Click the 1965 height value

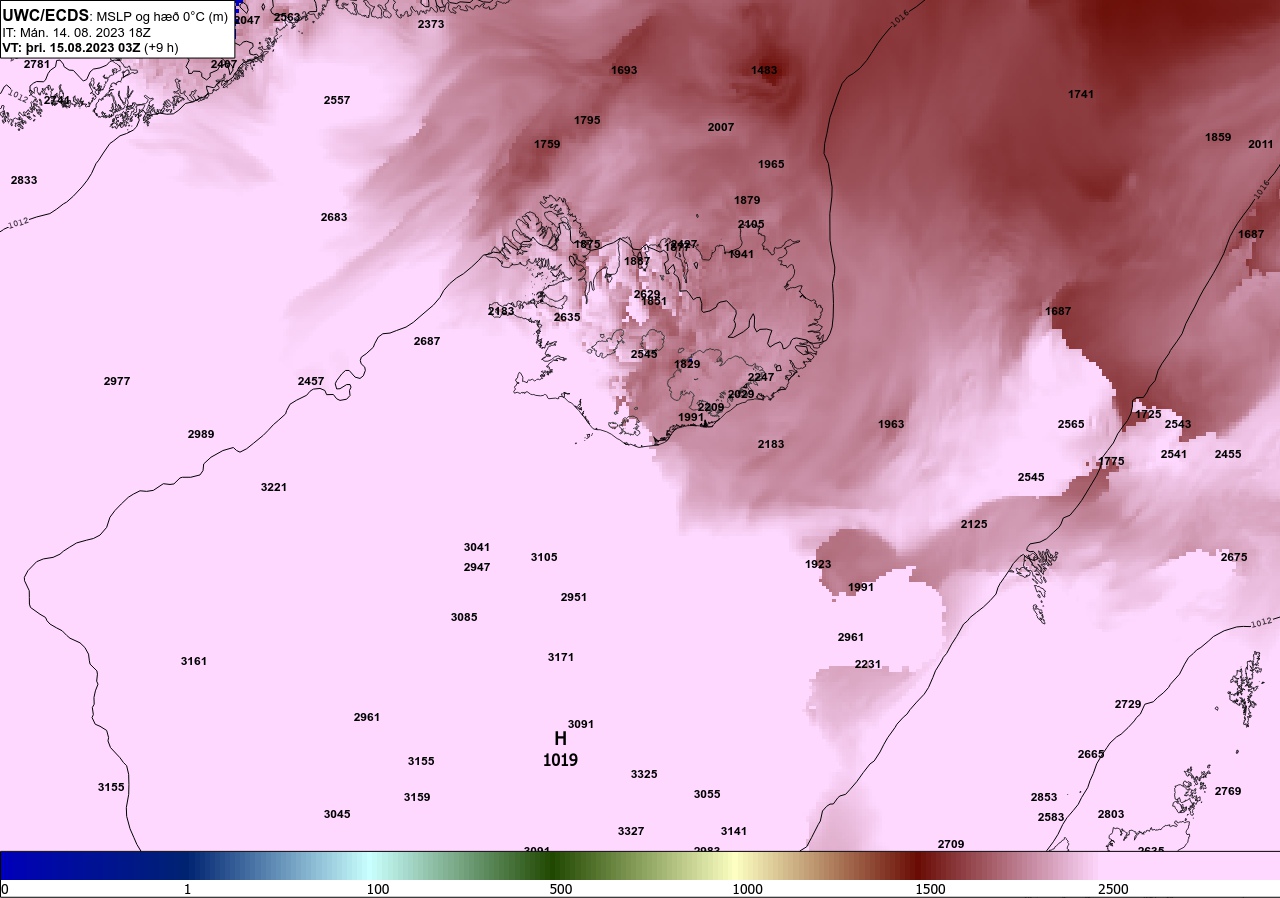[771, 164]
